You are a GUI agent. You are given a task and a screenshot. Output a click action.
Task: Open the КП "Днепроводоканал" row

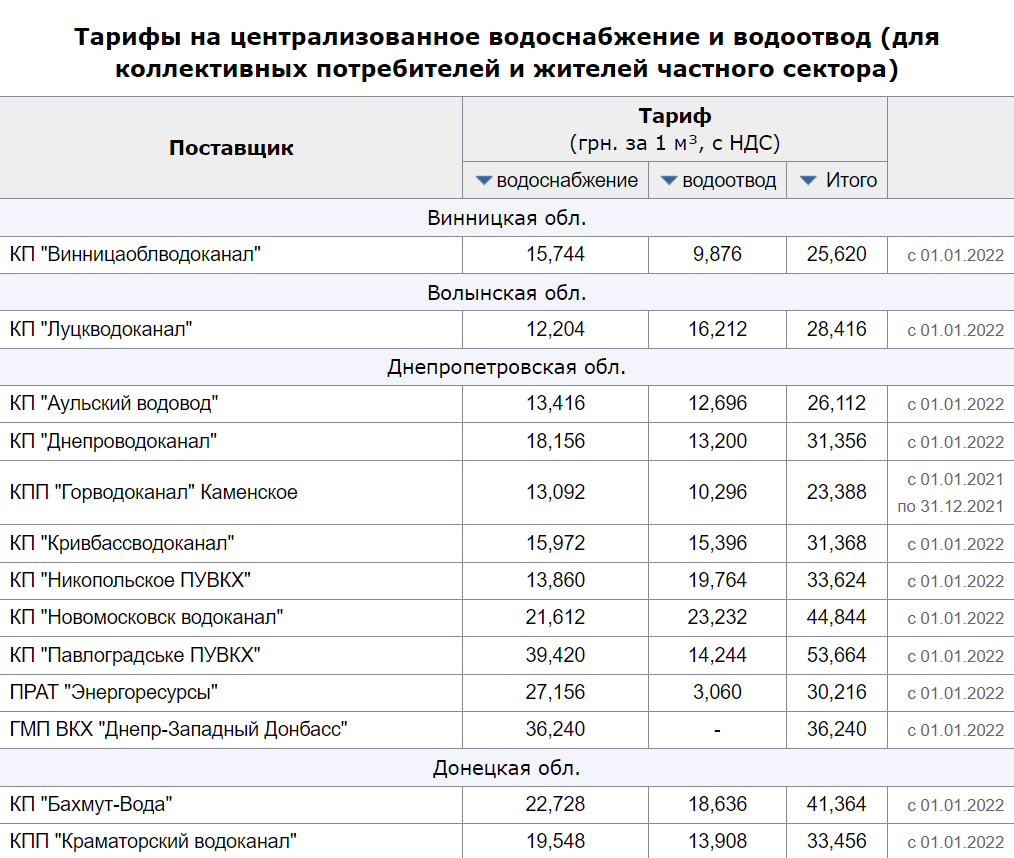[x=113, y=441]
